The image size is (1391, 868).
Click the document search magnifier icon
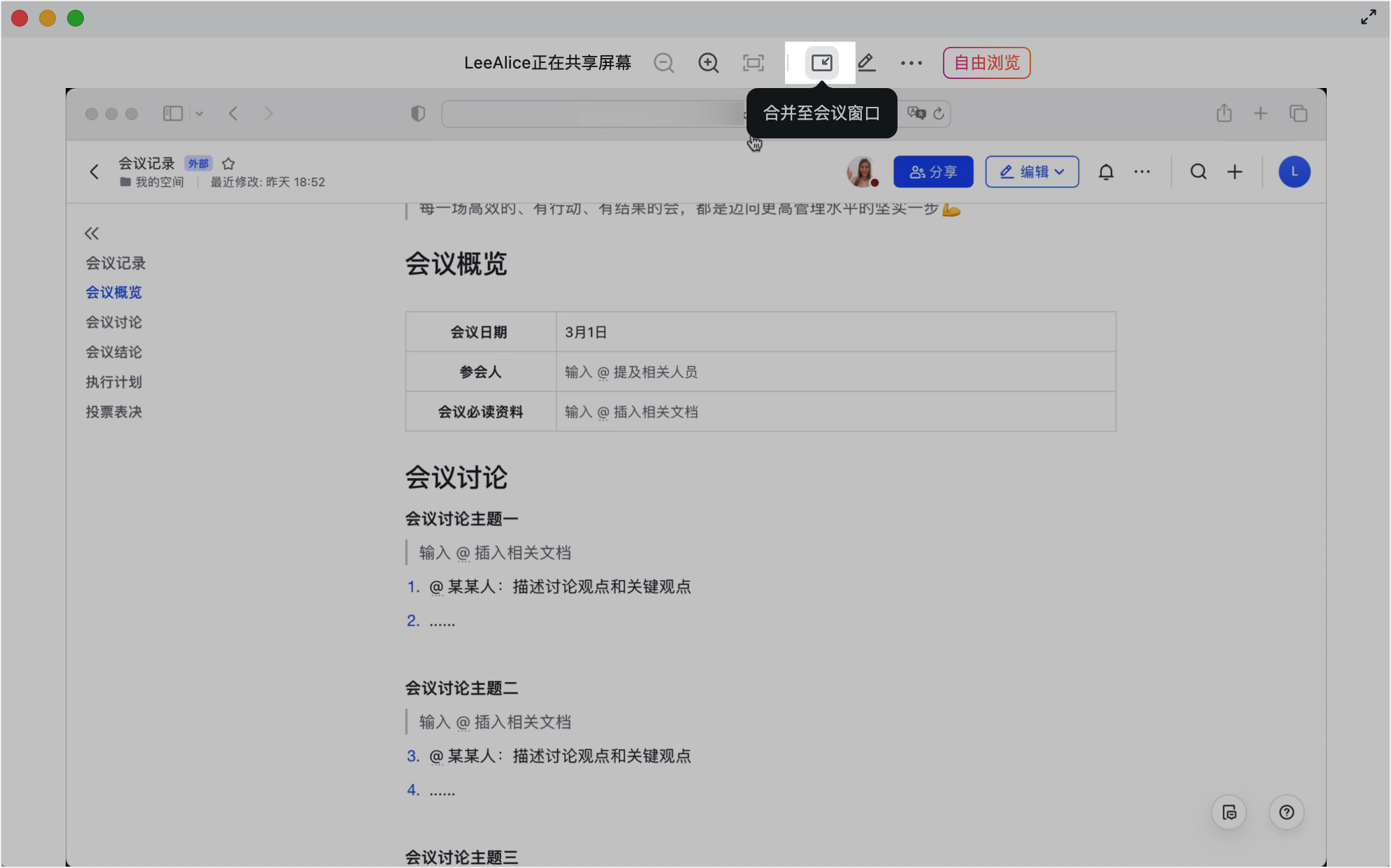[1198, 172]
